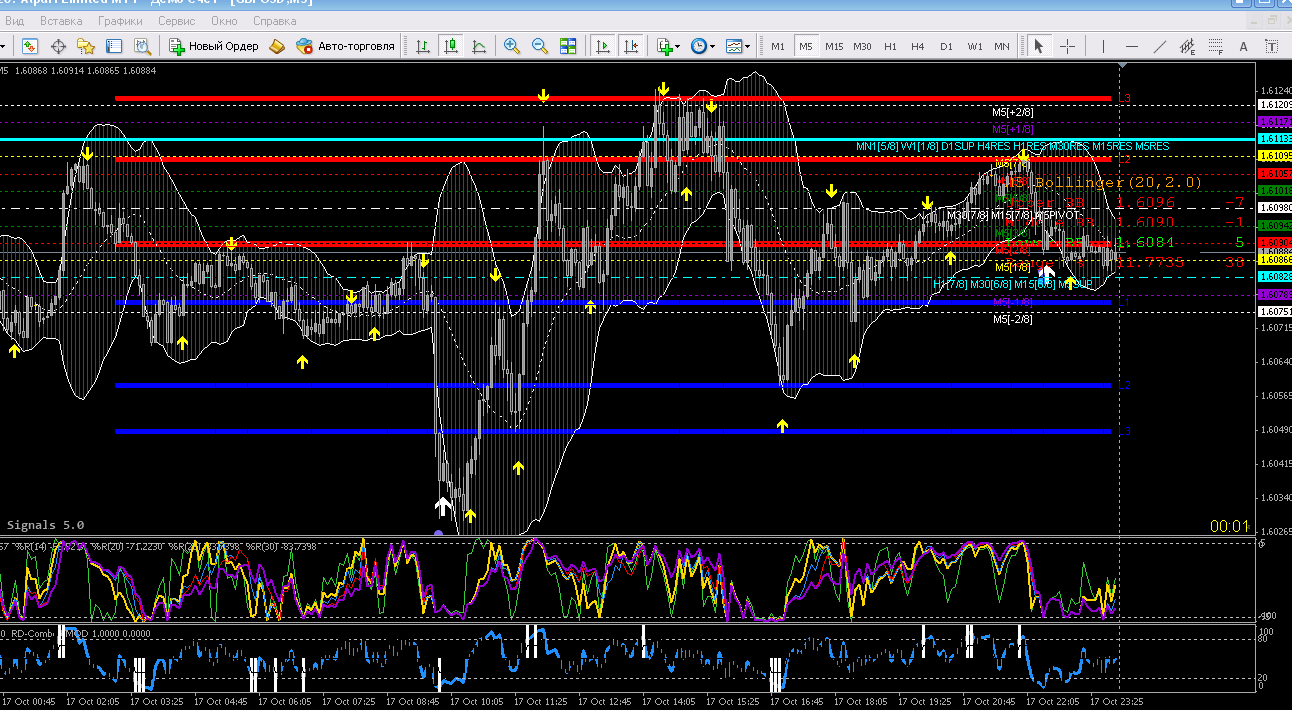Toggle Chart Shift button
The height and width of the screenshot is (710, 1292).
tap(630, 46)
